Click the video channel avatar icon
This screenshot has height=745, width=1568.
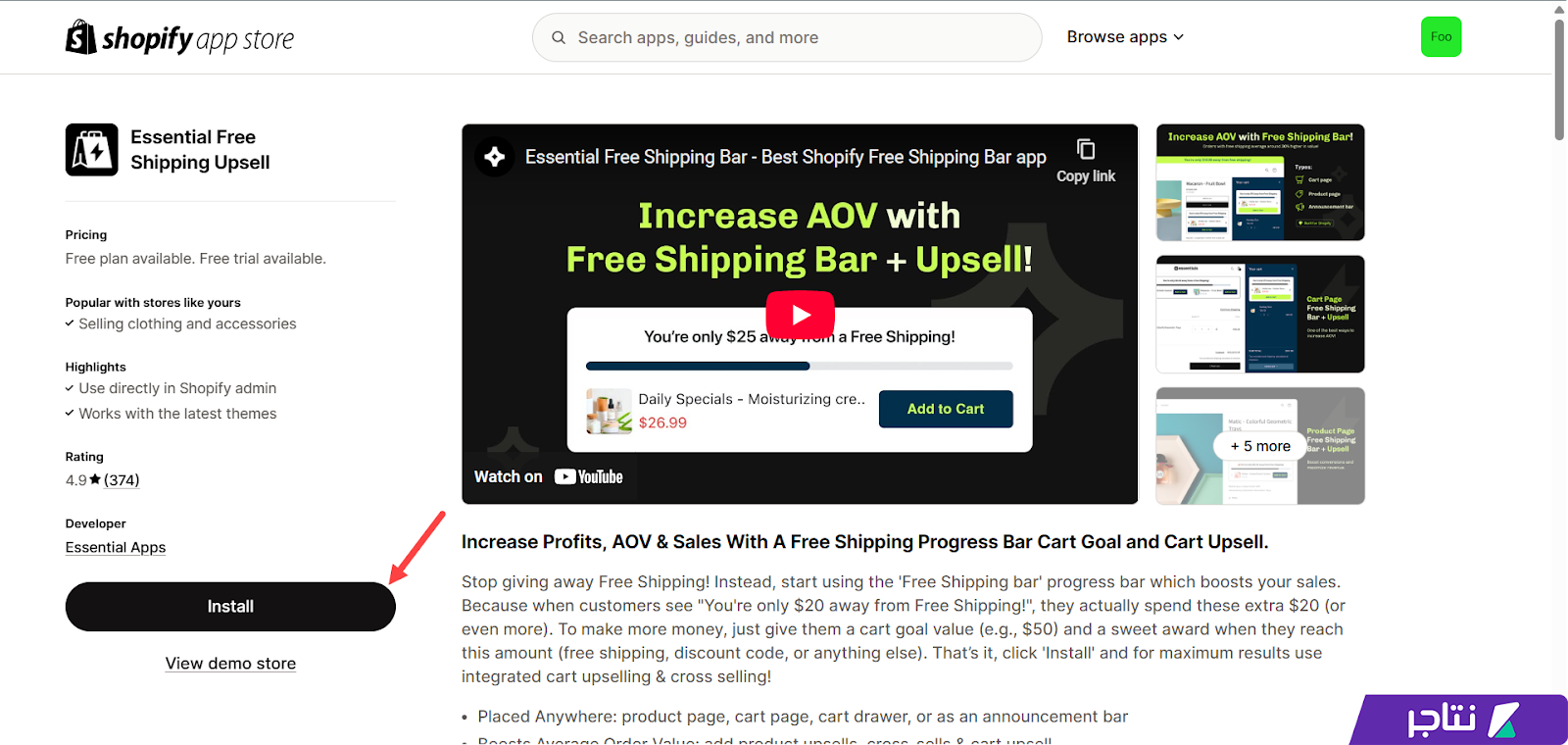coord(495,157)
